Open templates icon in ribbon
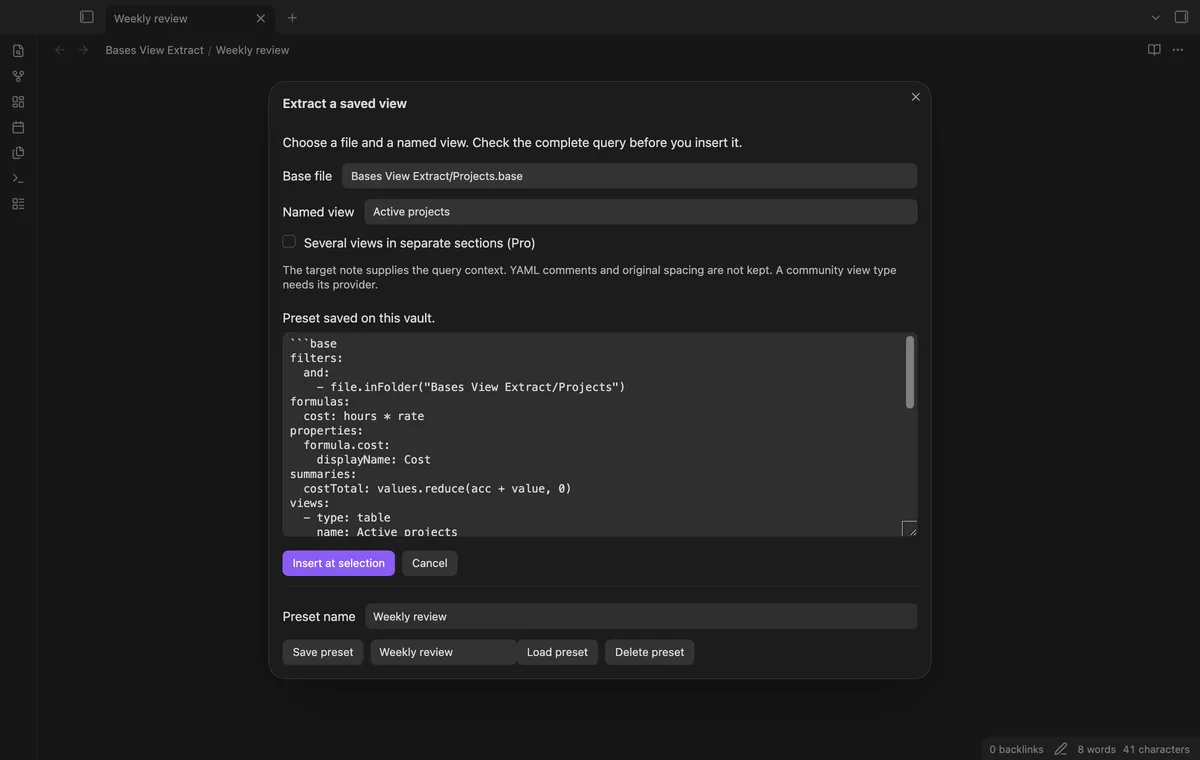The image size is (1200, 760). (x=18, y=153)
